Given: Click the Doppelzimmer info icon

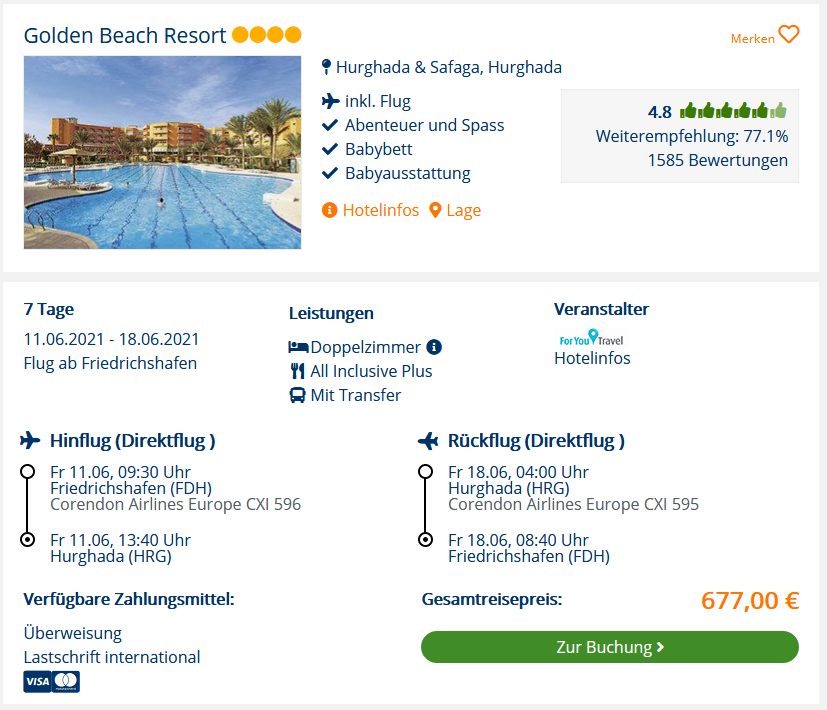Looking at the screenshot, I should coord(434,347).
